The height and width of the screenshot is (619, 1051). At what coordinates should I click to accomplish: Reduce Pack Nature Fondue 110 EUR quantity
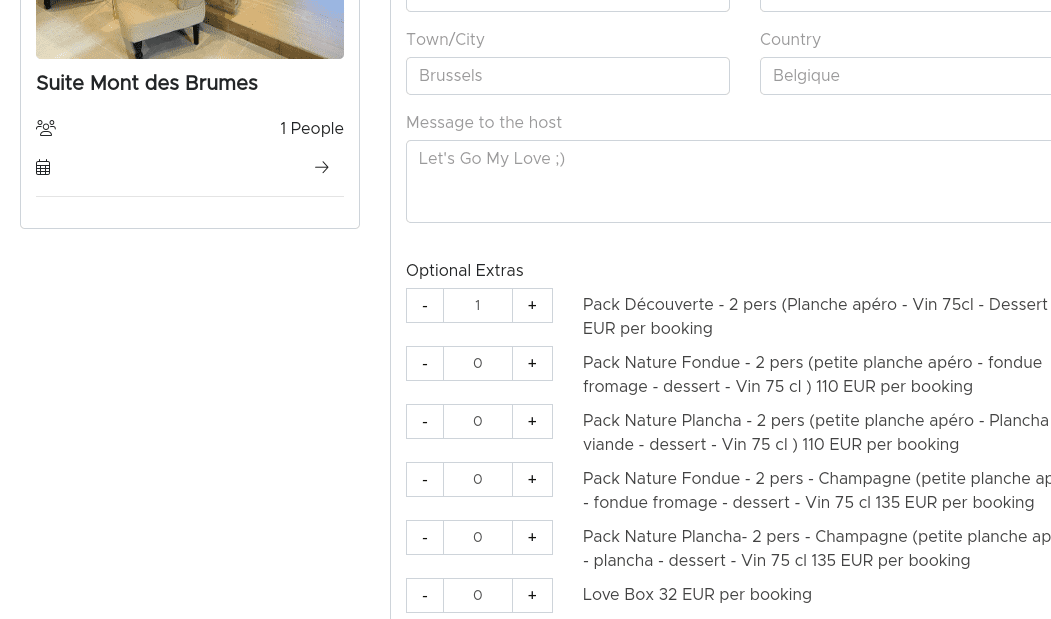coord(425,363)
